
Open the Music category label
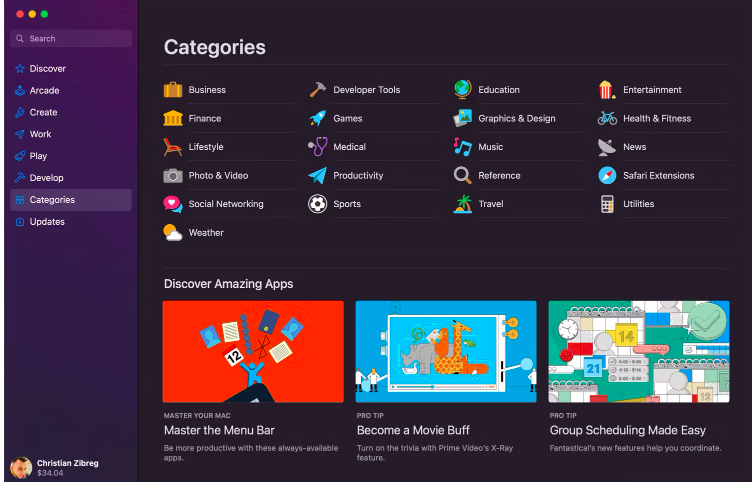coord(491,147)
